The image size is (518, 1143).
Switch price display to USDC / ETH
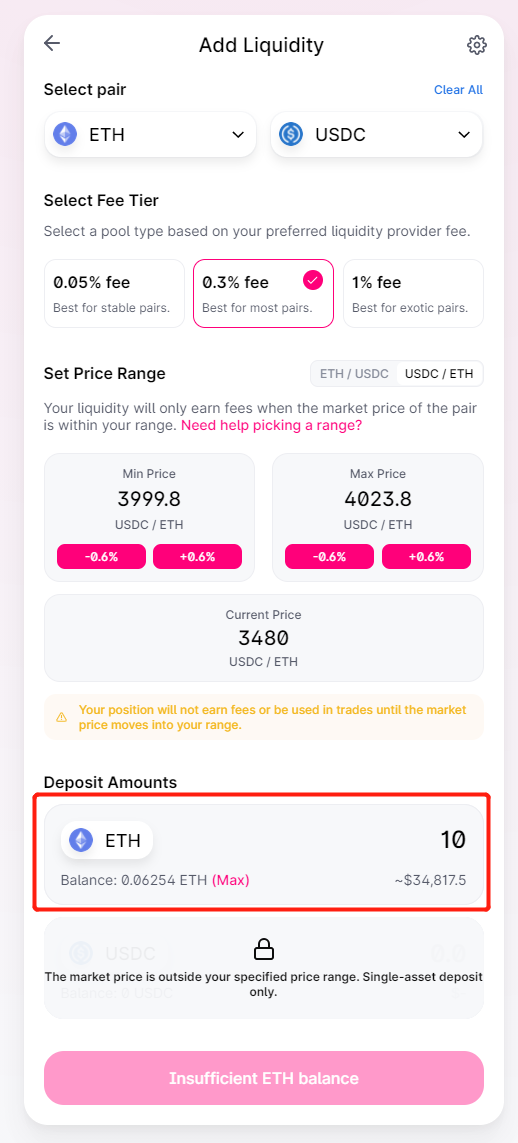439,374
